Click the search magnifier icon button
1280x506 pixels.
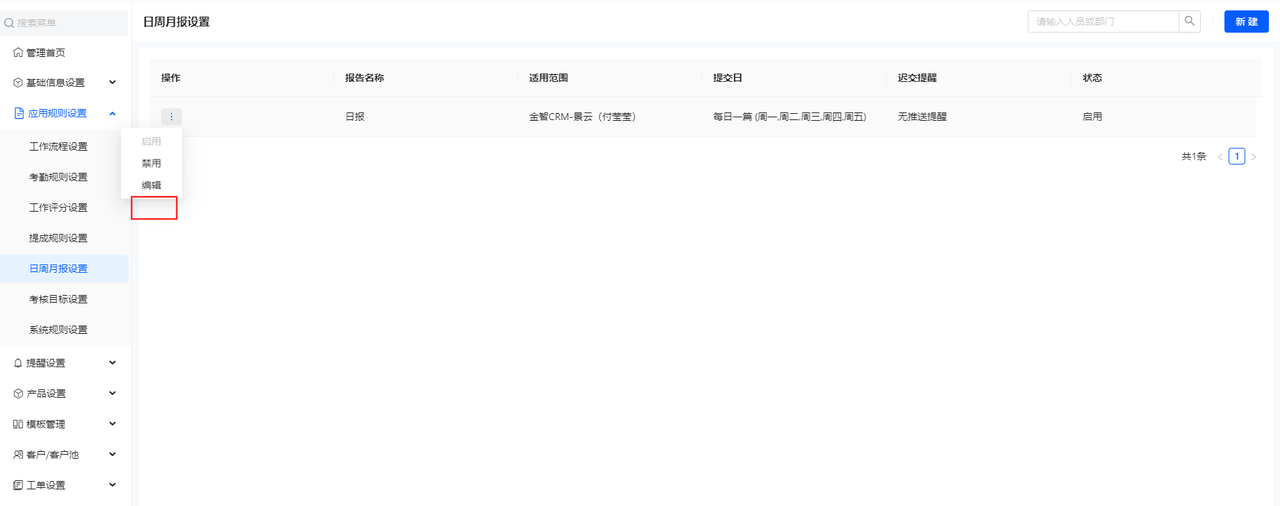[x=1189, y=21]
